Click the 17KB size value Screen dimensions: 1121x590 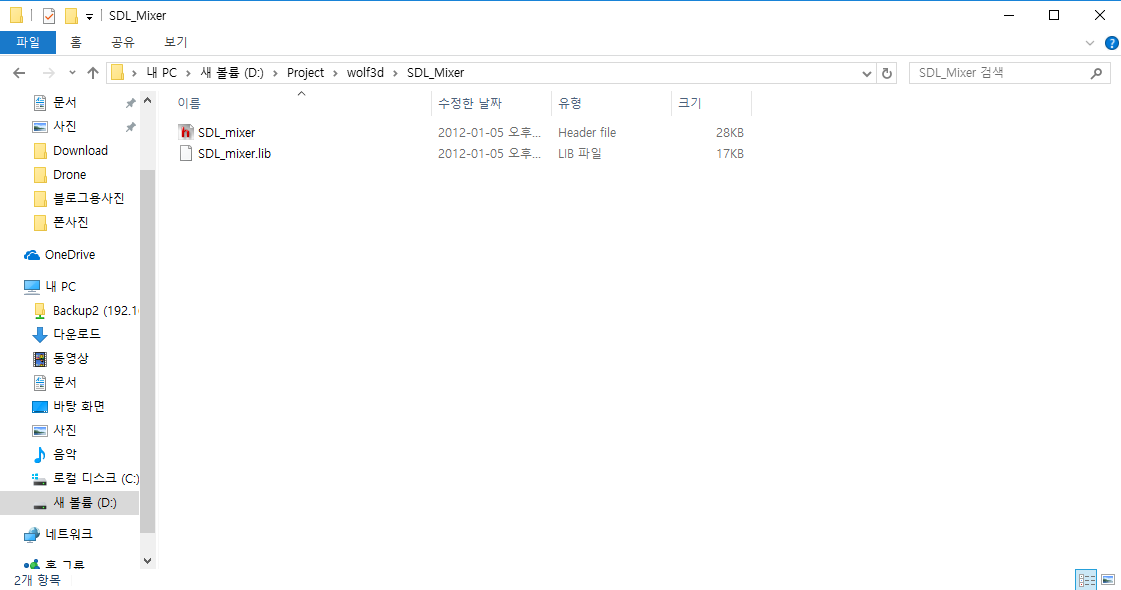(730, 154)
